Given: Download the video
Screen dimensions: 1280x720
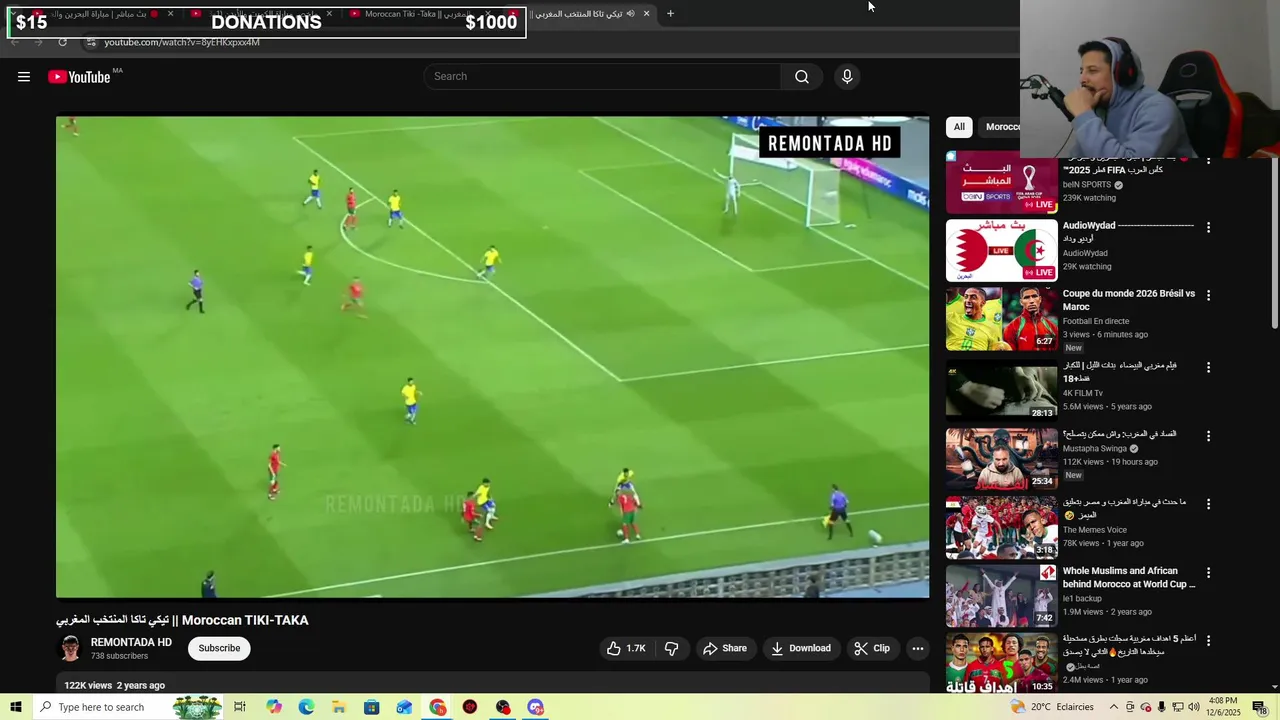Looking at the screenshot, I should click(801, 648).
